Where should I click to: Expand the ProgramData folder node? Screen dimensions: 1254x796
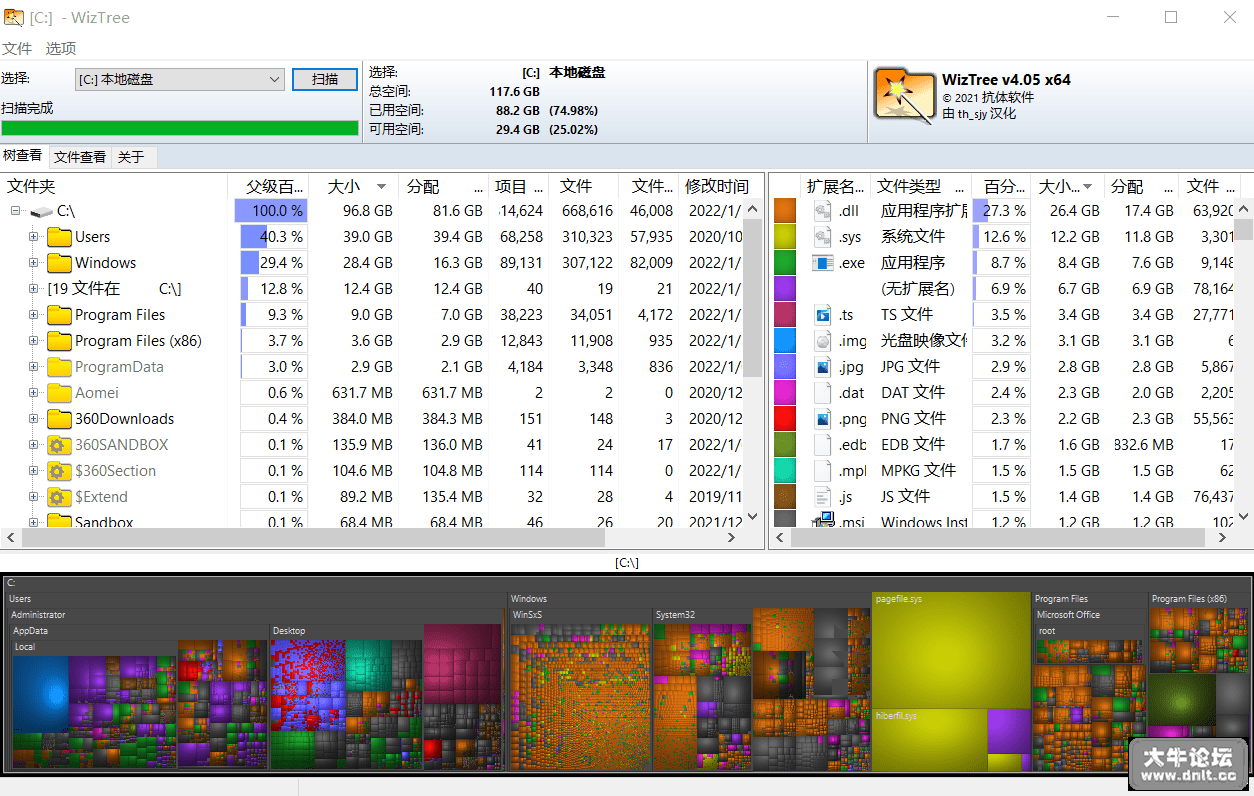click(x=34, y=367)
